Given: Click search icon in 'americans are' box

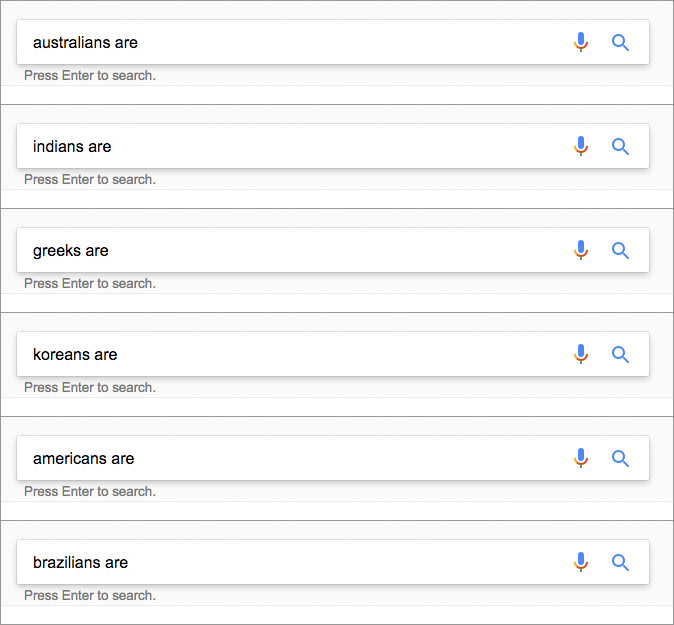Looking at the screenshot, I should click(620, 459).
